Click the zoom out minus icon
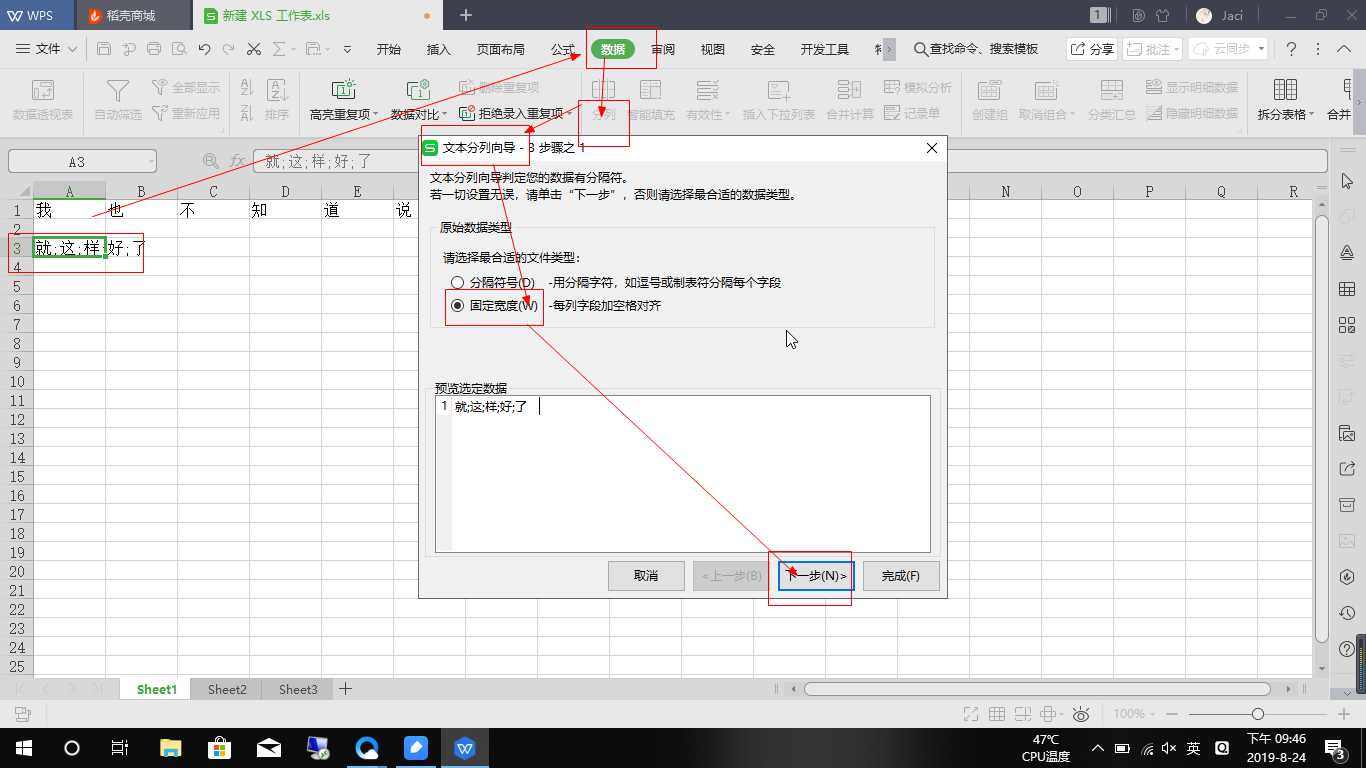 [x=1171, y=714]
